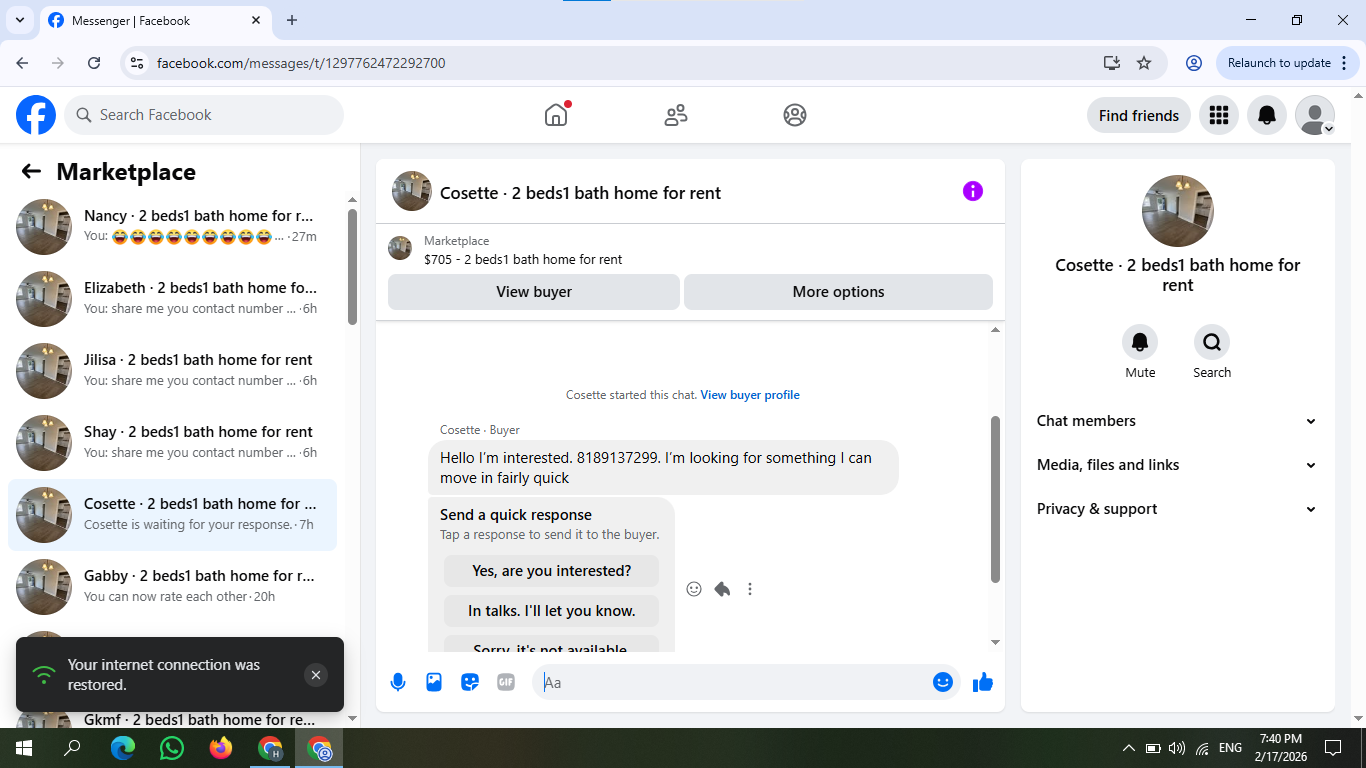Image resolution: width=1366 pixels, height=768 pixels.
Task: Select the Cosette conversation in the list
Action: click(x=172, y=515)
